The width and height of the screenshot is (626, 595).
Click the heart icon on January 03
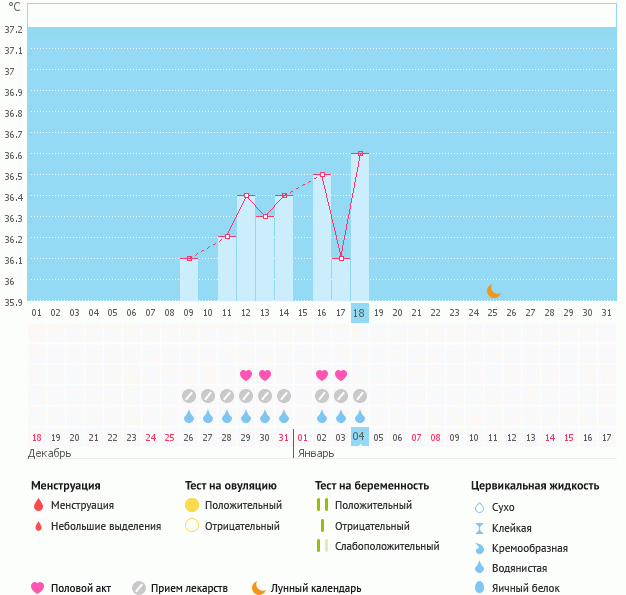(x=341, y=375)
